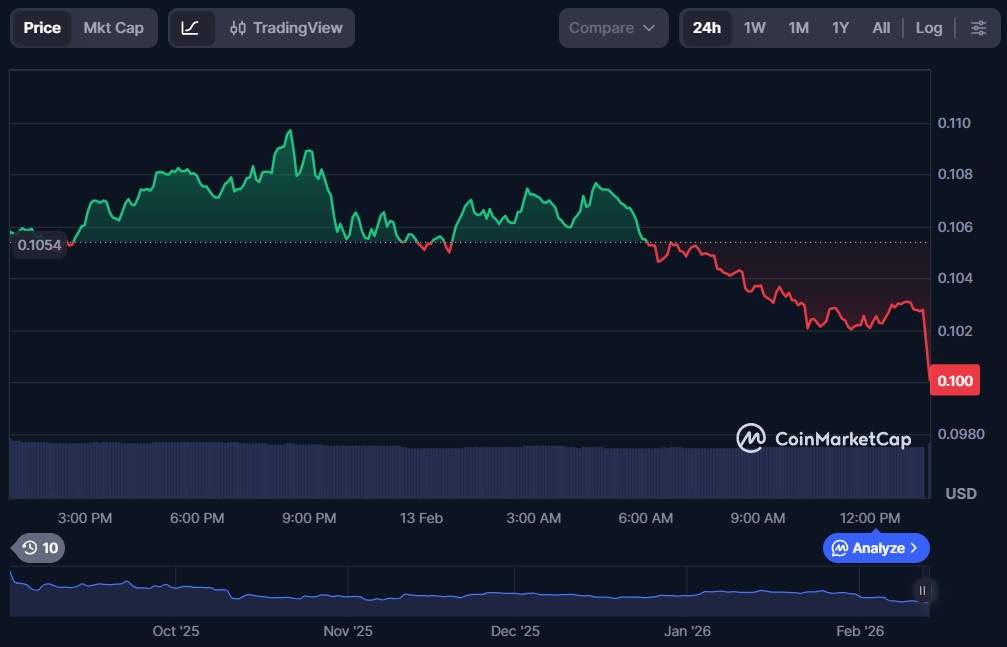
Task: Switch chart to Mkt Cap view
Action: 113,28
